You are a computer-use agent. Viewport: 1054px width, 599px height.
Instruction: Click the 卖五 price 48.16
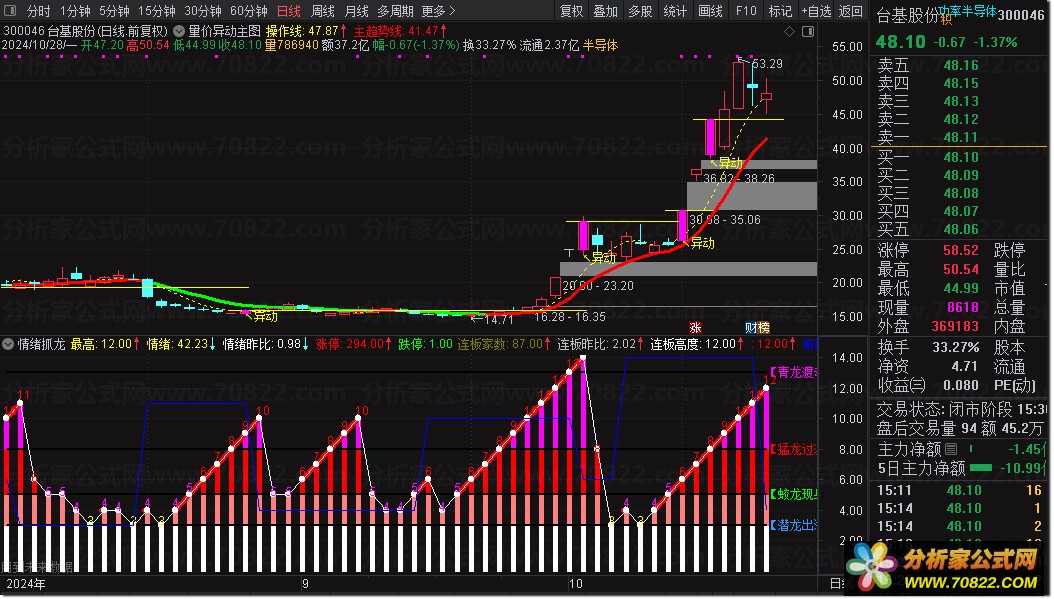pos(961,65)
